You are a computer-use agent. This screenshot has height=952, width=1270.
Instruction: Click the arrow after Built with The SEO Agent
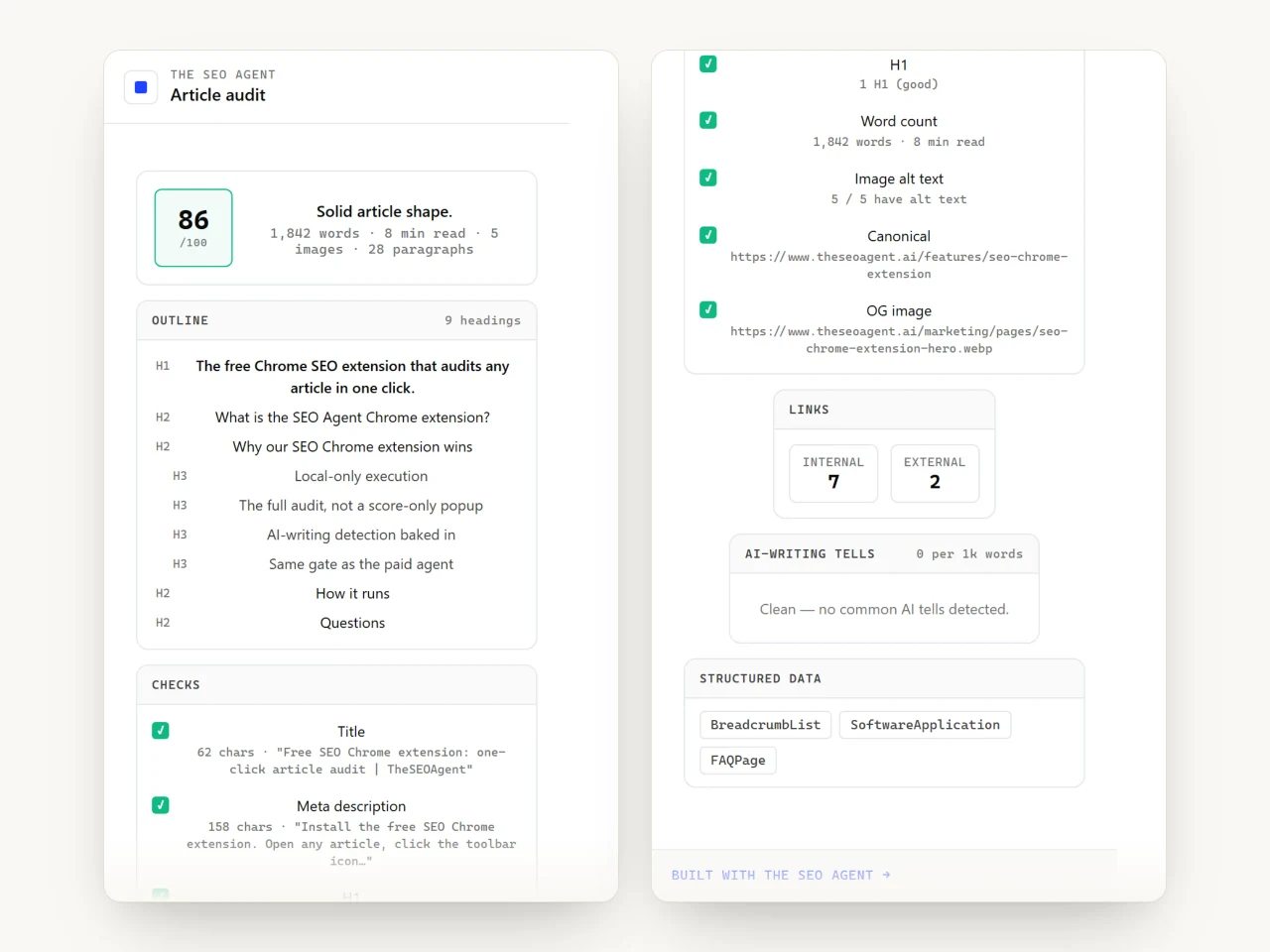tap(886, 875)
